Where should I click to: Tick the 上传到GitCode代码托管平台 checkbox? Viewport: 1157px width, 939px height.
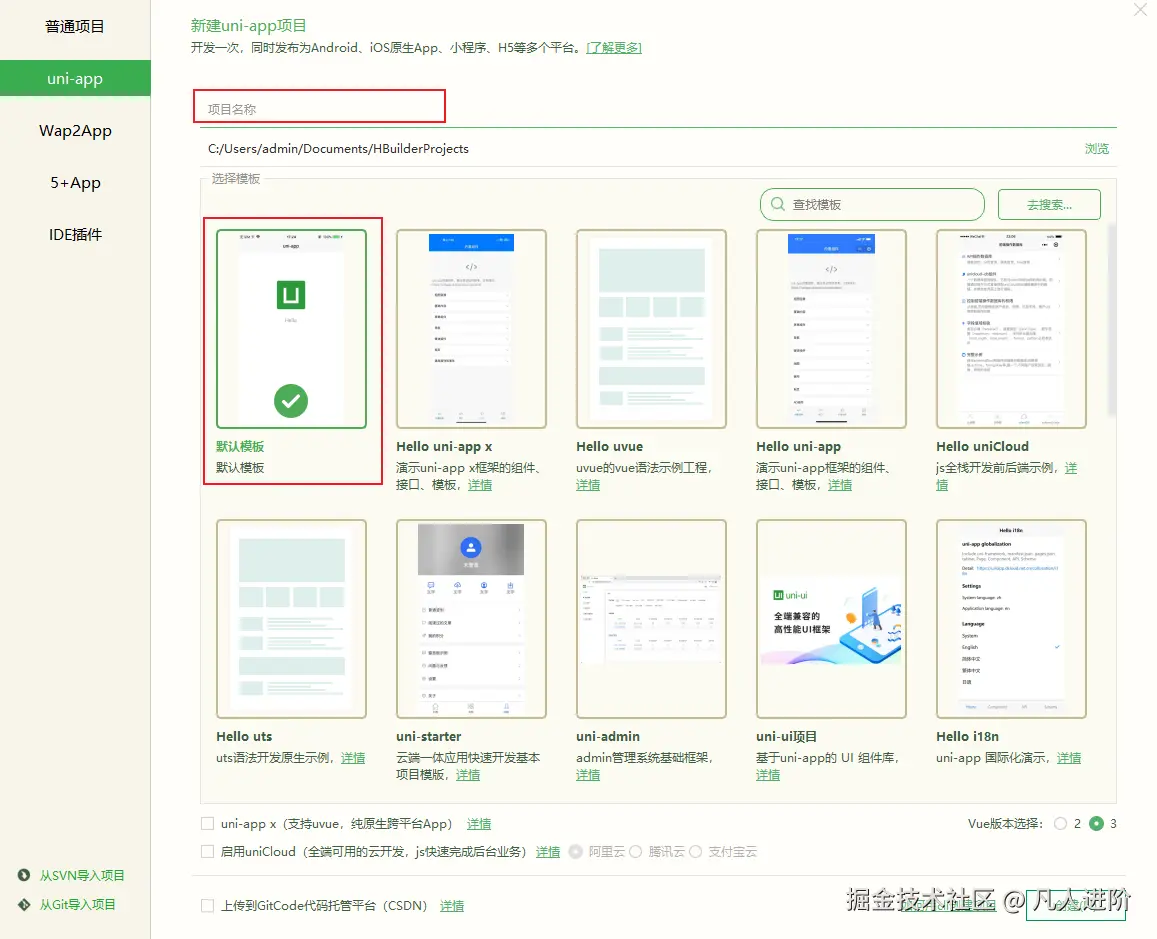tap(207, 905)
